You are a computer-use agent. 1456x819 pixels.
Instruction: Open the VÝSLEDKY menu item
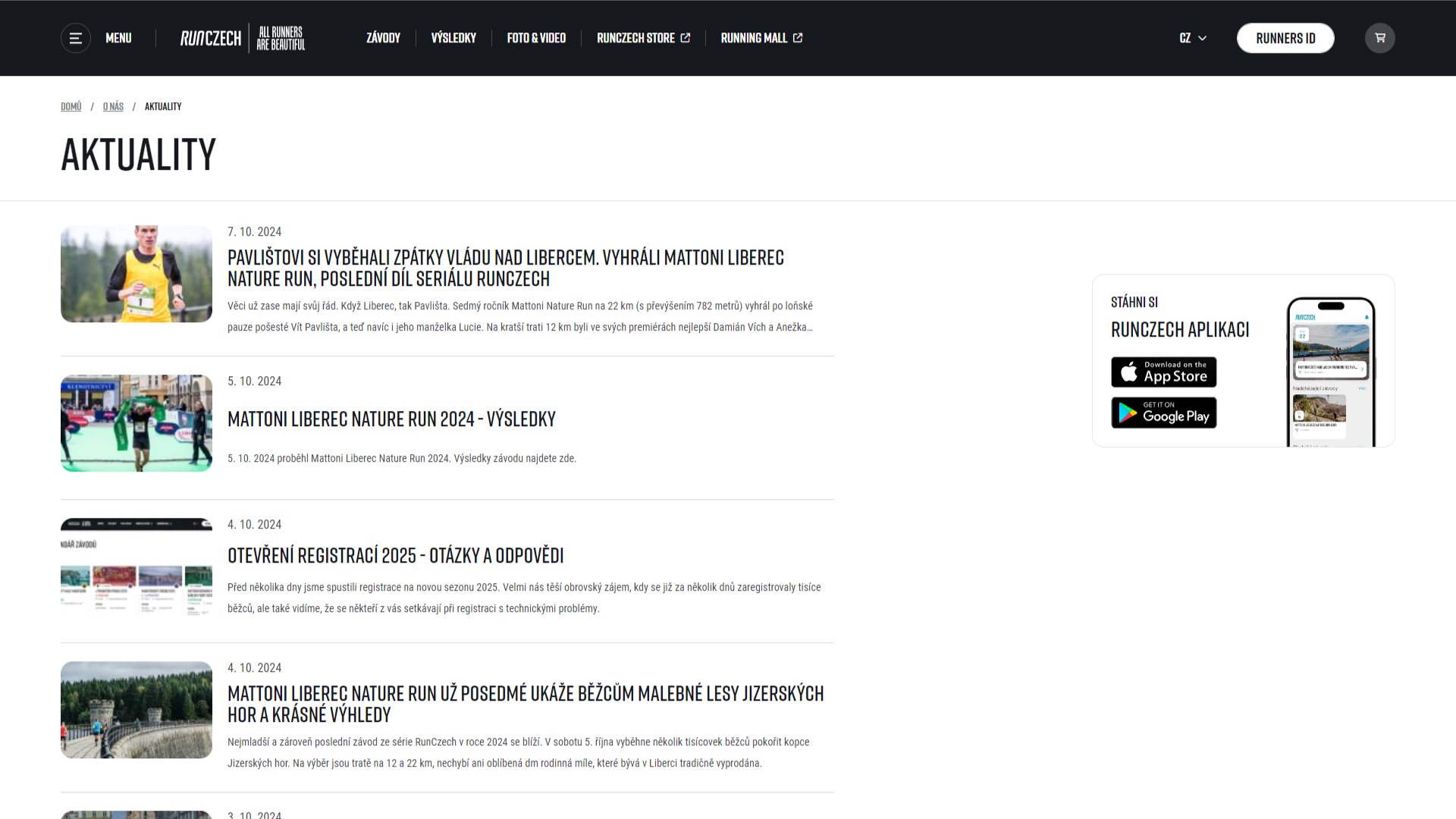pyautogui.click(x=453, y=38)
